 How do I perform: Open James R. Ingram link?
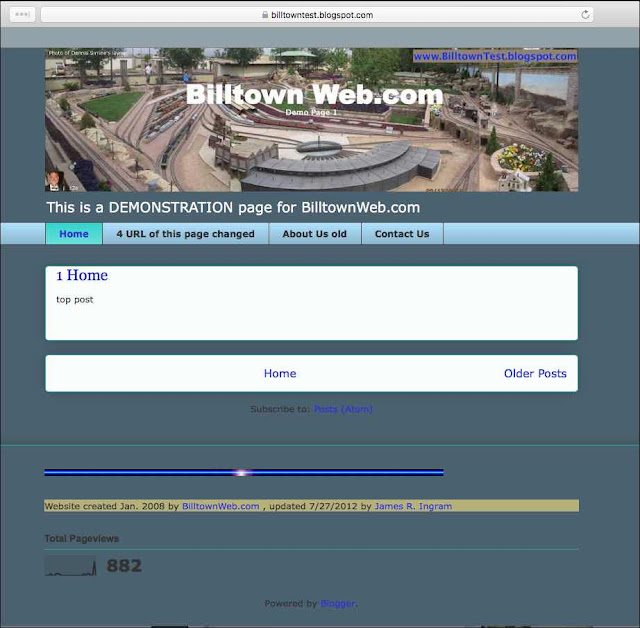click(413, 506)
